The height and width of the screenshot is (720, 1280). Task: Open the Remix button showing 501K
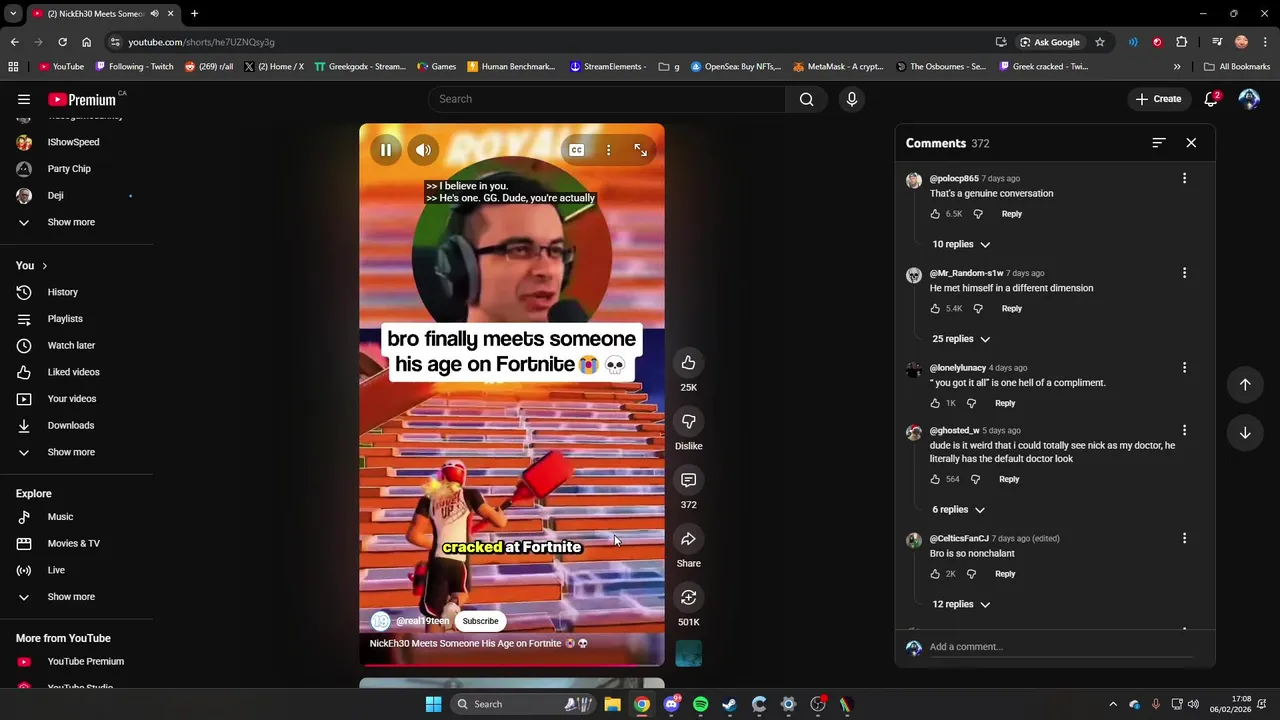click(688, 597)
